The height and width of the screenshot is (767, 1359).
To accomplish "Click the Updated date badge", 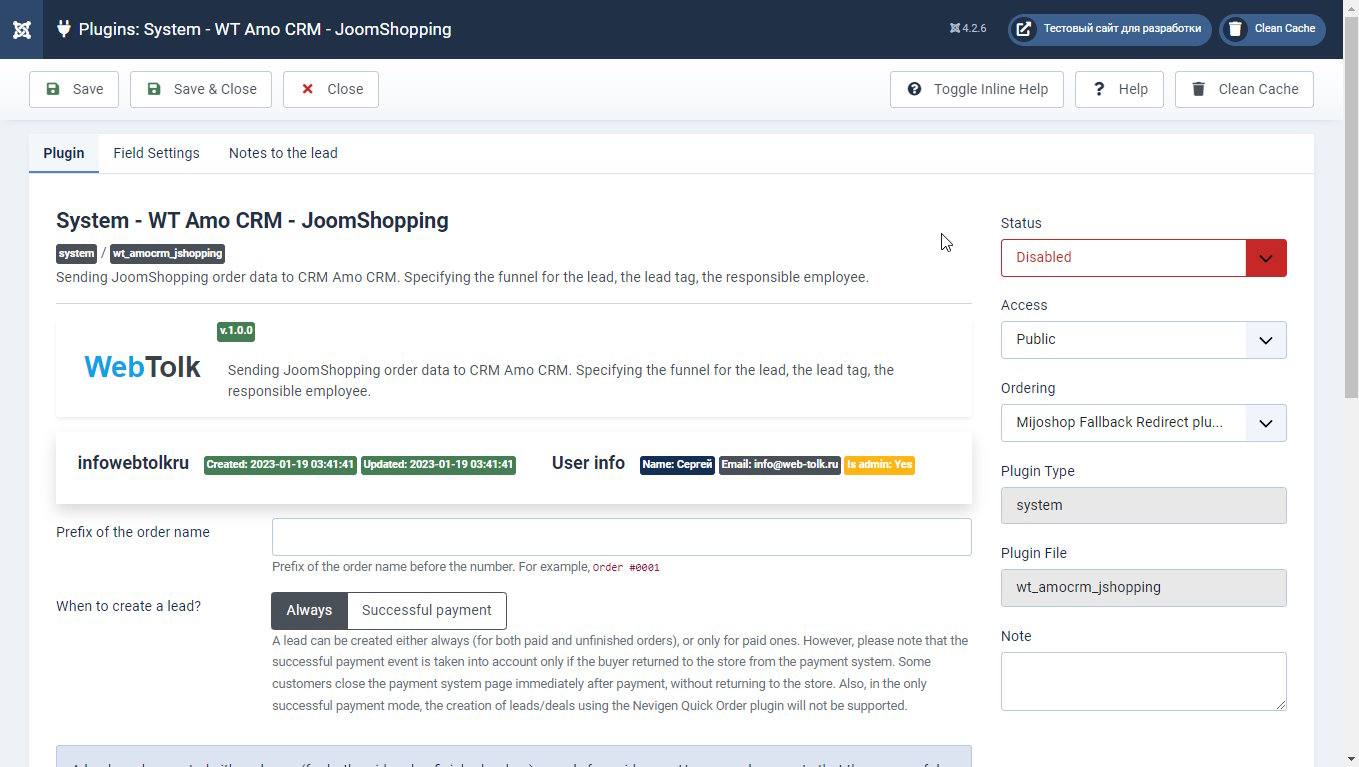I will coord(438,465).
